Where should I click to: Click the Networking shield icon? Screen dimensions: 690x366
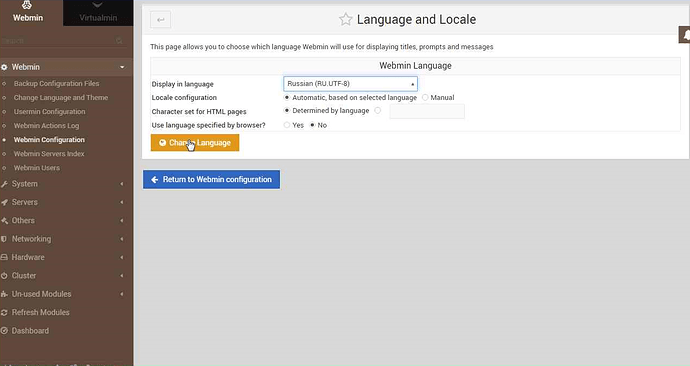point(4,239)
